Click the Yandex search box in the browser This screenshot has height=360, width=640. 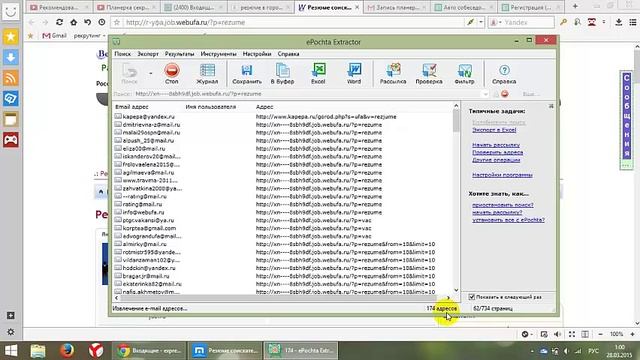click(x=527, y=22)
